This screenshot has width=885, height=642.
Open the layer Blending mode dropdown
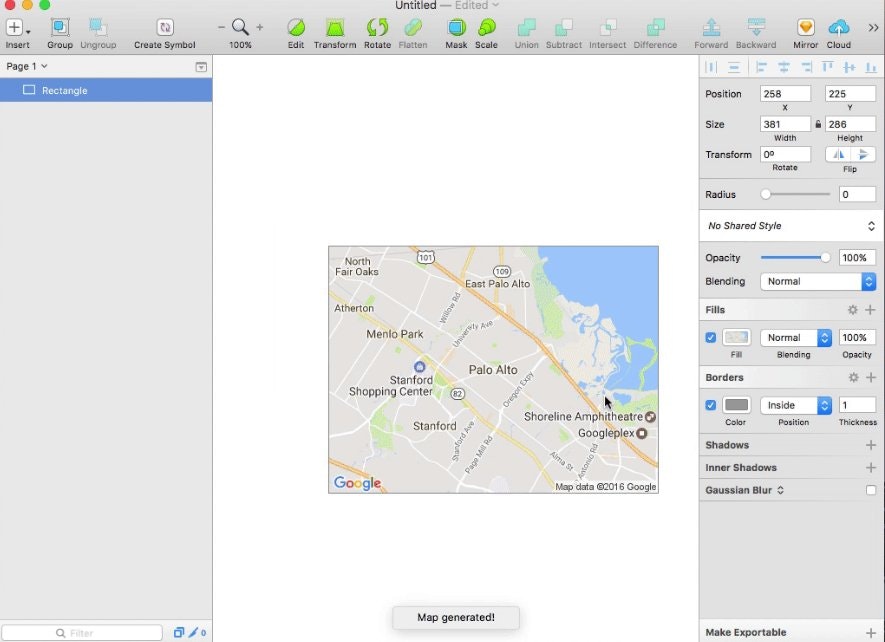coord(818,281)
